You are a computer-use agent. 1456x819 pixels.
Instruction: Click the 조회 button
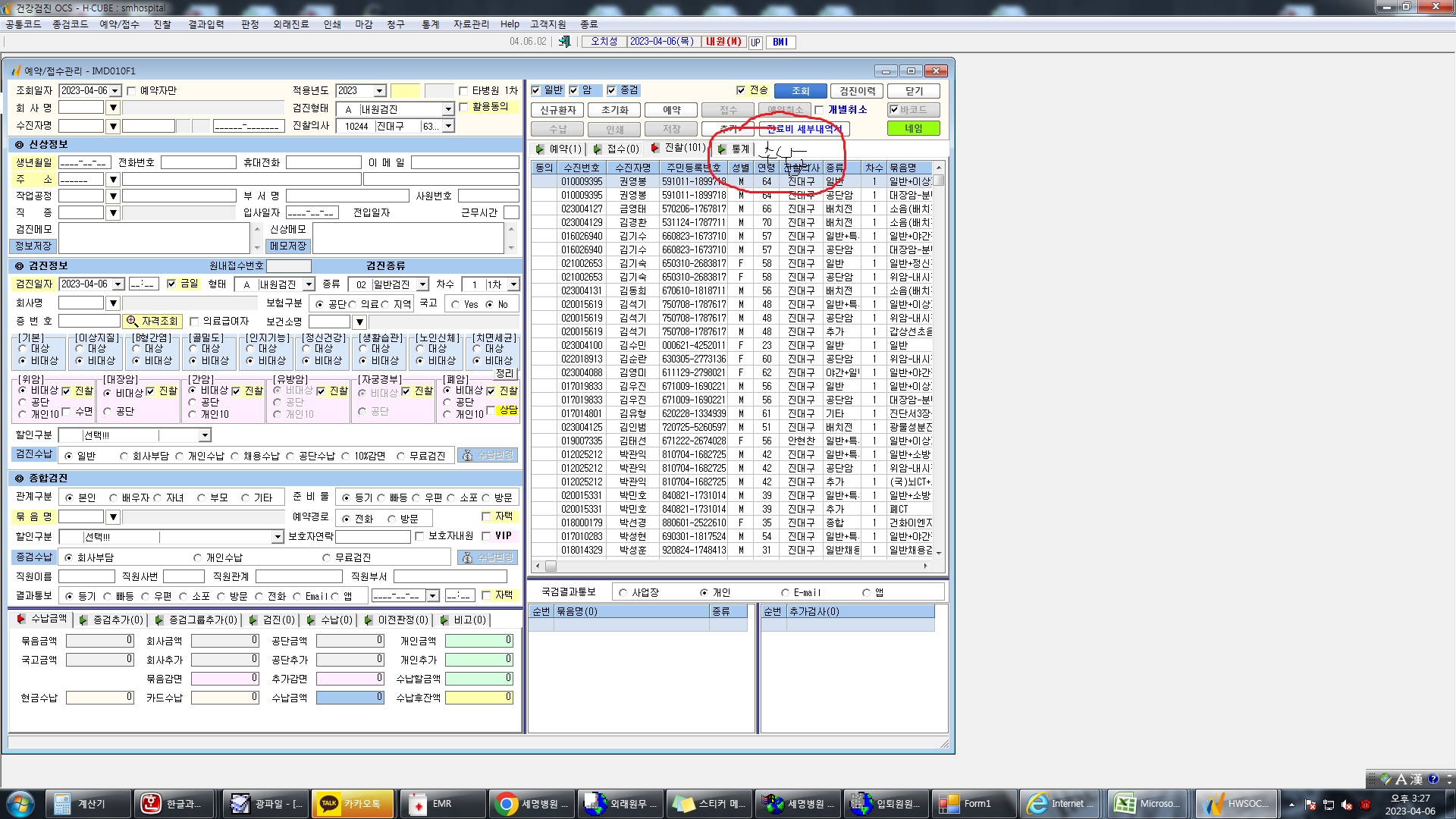(800, 91)
